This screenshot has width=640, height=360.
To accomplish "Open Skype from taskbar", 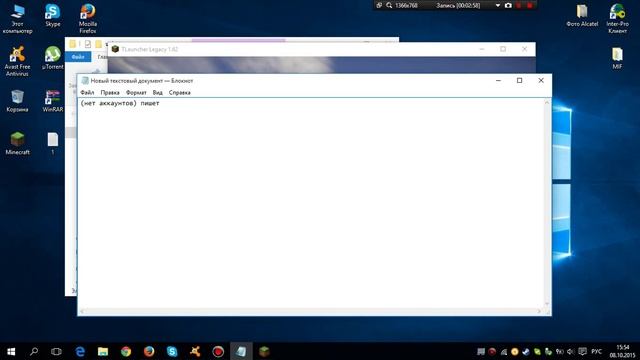I will click(x=172, y=351).
